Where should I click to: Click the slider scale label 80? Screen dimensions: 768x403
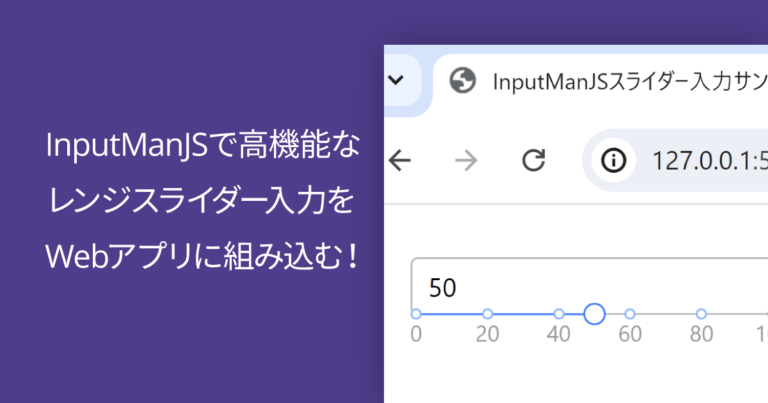pyautogui.click(x=701, y=334)
